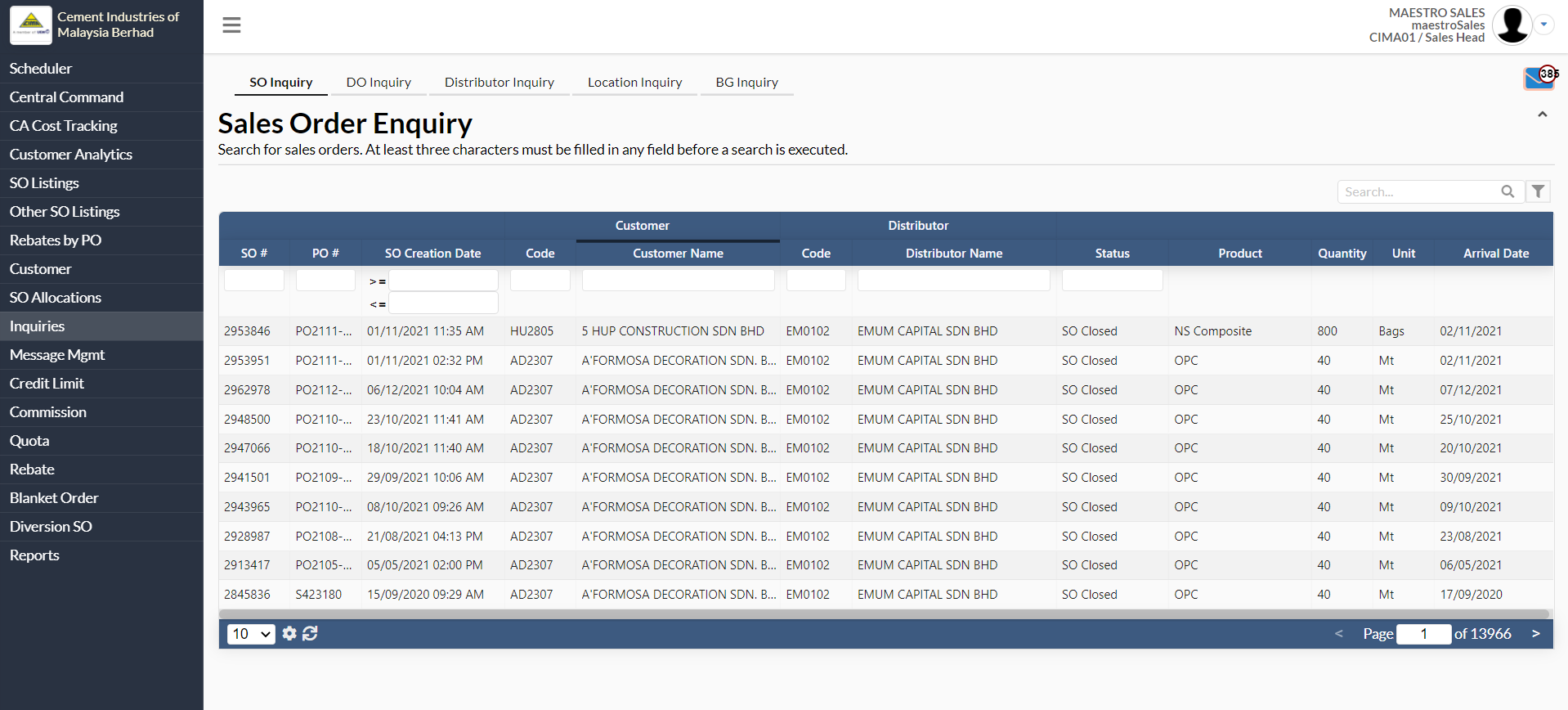The width and height of the screenshot is (1568, 710).
Task: Focus creation date <= filter
Action: point(443,303)
